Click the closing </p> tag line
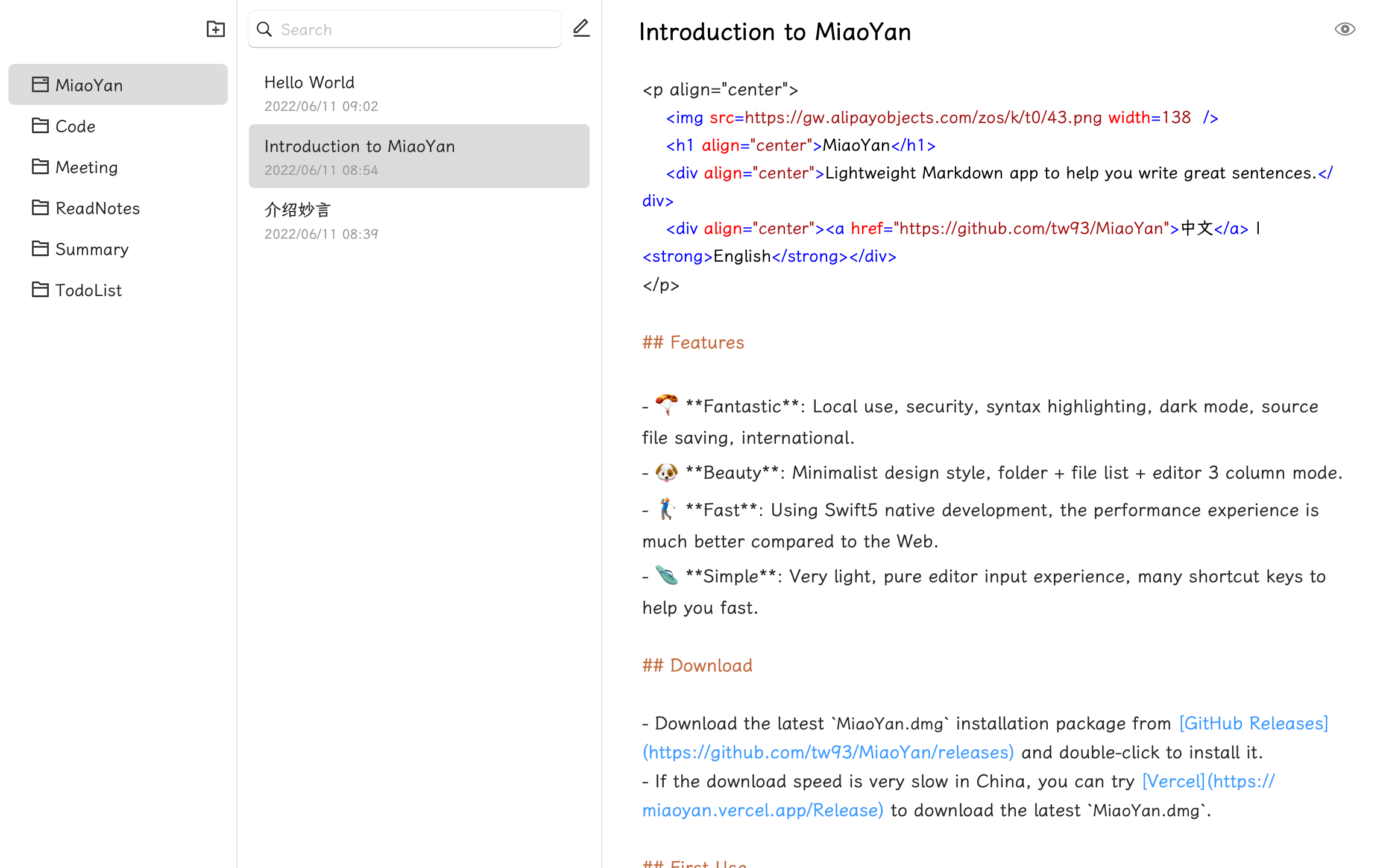1389x868 pixels. pyautogui.click(x=661, y=285)
